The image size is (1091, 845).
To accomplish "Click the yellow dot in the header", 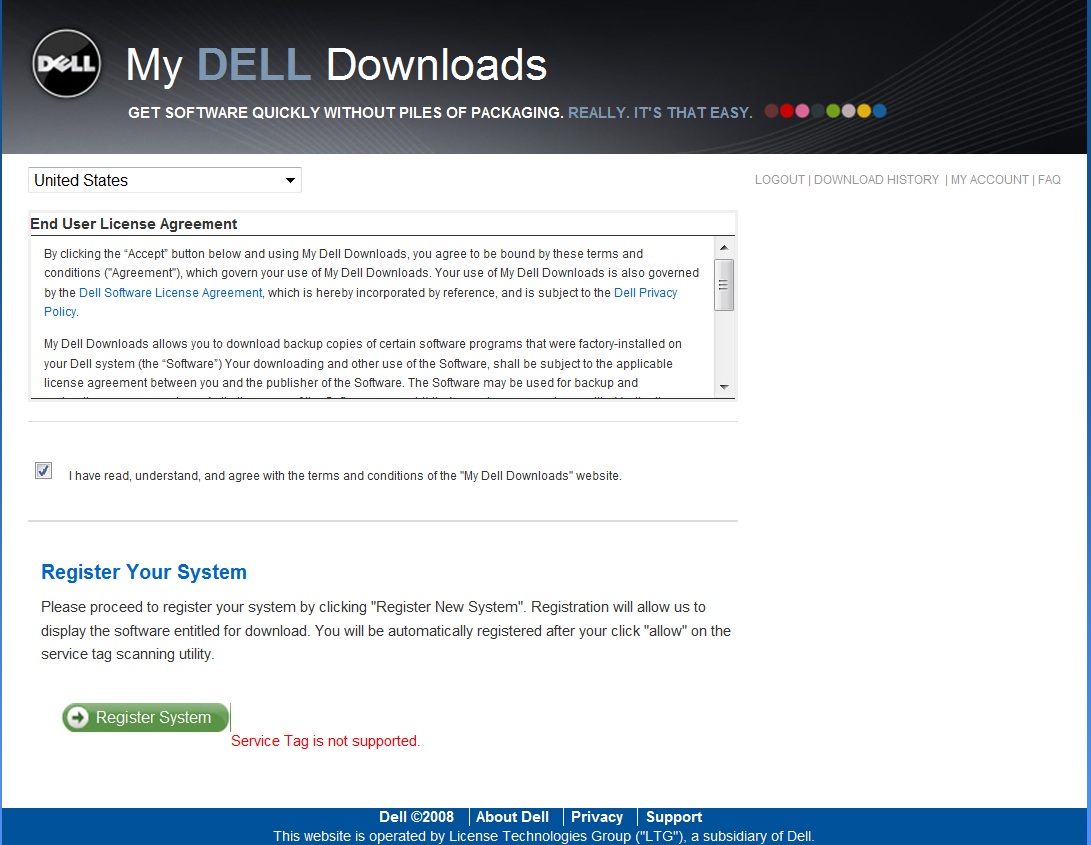I will click(x=864, y=111).
